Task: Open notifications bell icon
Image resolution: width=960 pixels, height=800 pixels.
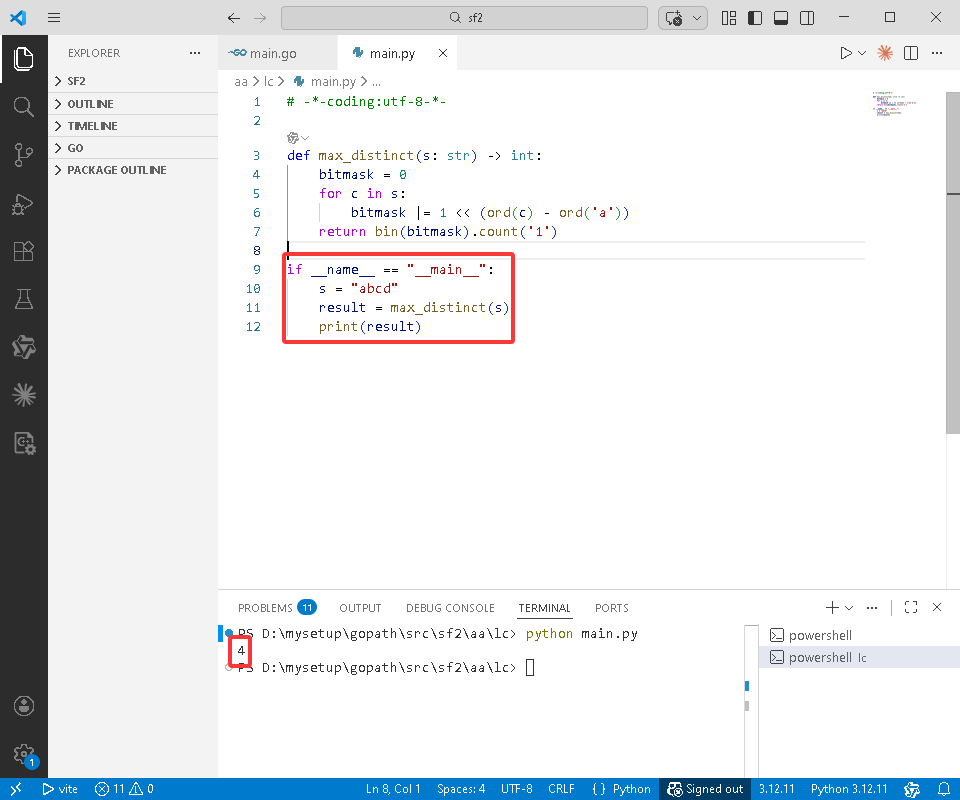Action: pyautogui.click(x=943, y=789)
